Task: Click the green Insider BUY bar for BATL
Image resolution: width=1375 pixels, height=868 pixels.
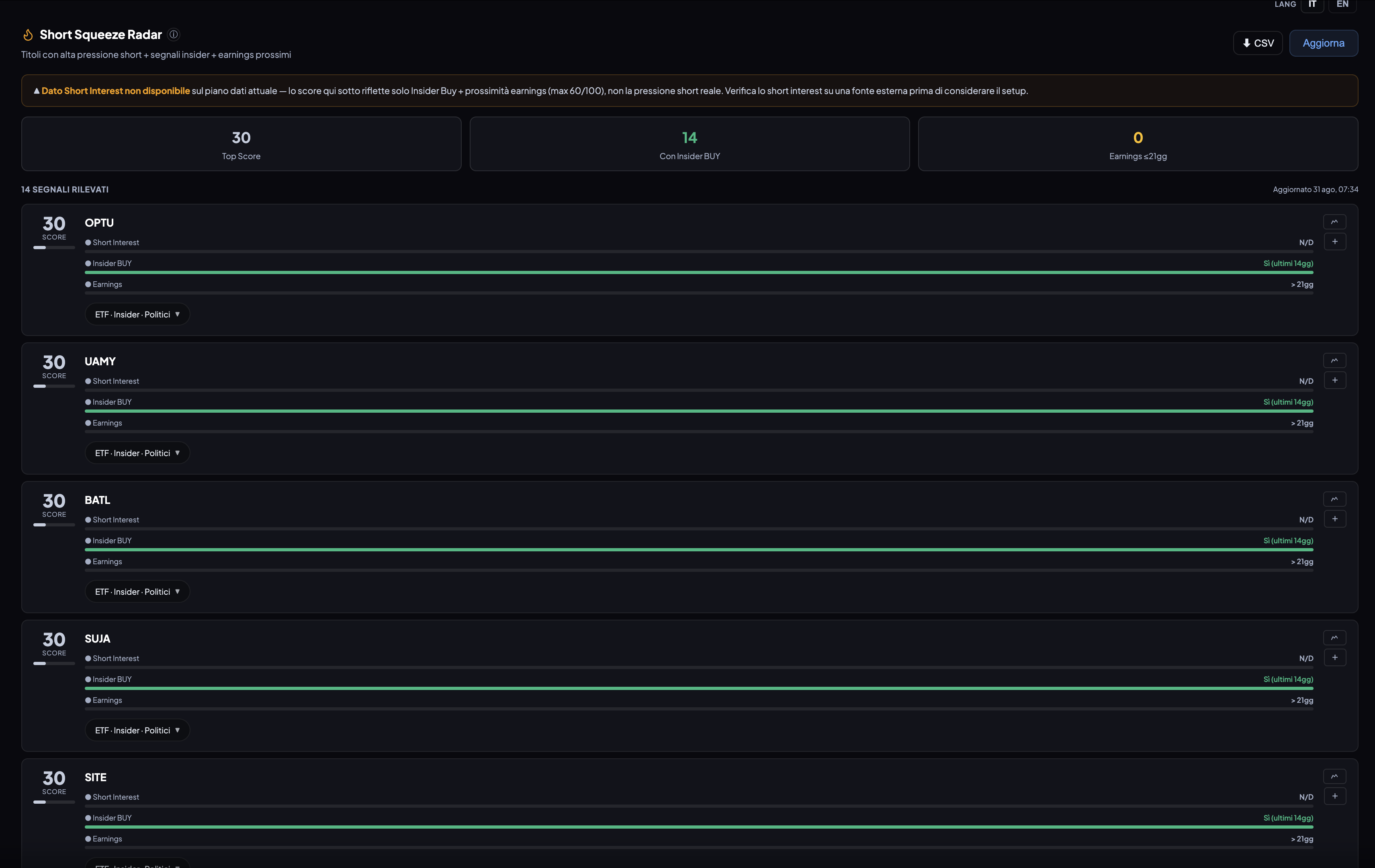Action: (x=699, y=550)
